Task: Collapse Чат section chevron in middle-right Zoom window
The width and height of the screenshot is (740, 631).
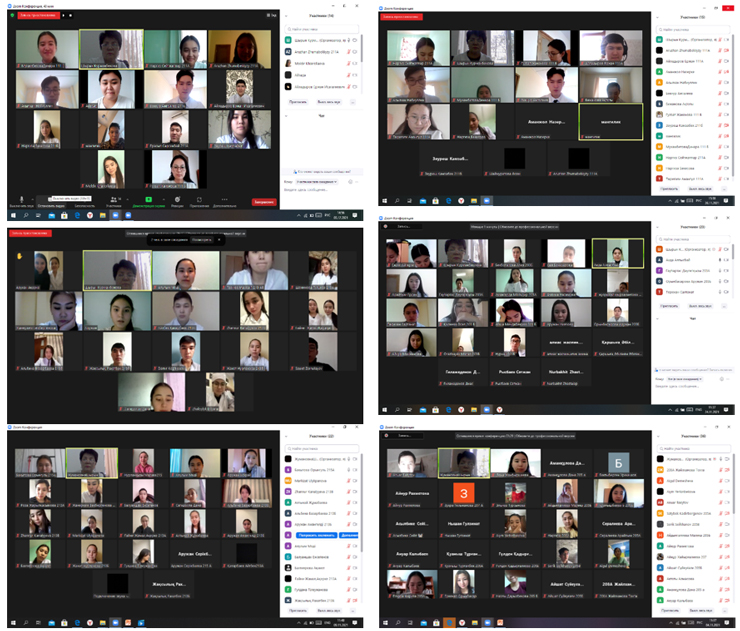Action: pos(657,319)
